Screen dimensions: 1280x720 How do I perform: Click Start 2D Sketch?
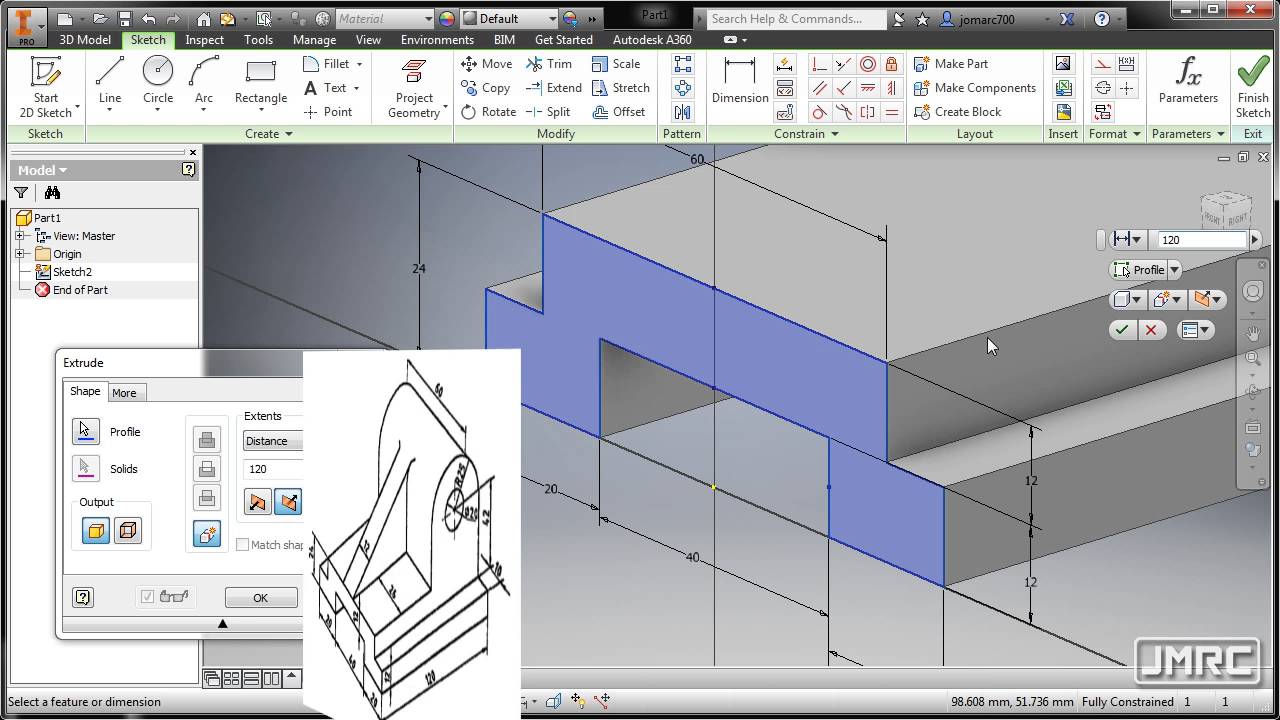tap(46, 87)
